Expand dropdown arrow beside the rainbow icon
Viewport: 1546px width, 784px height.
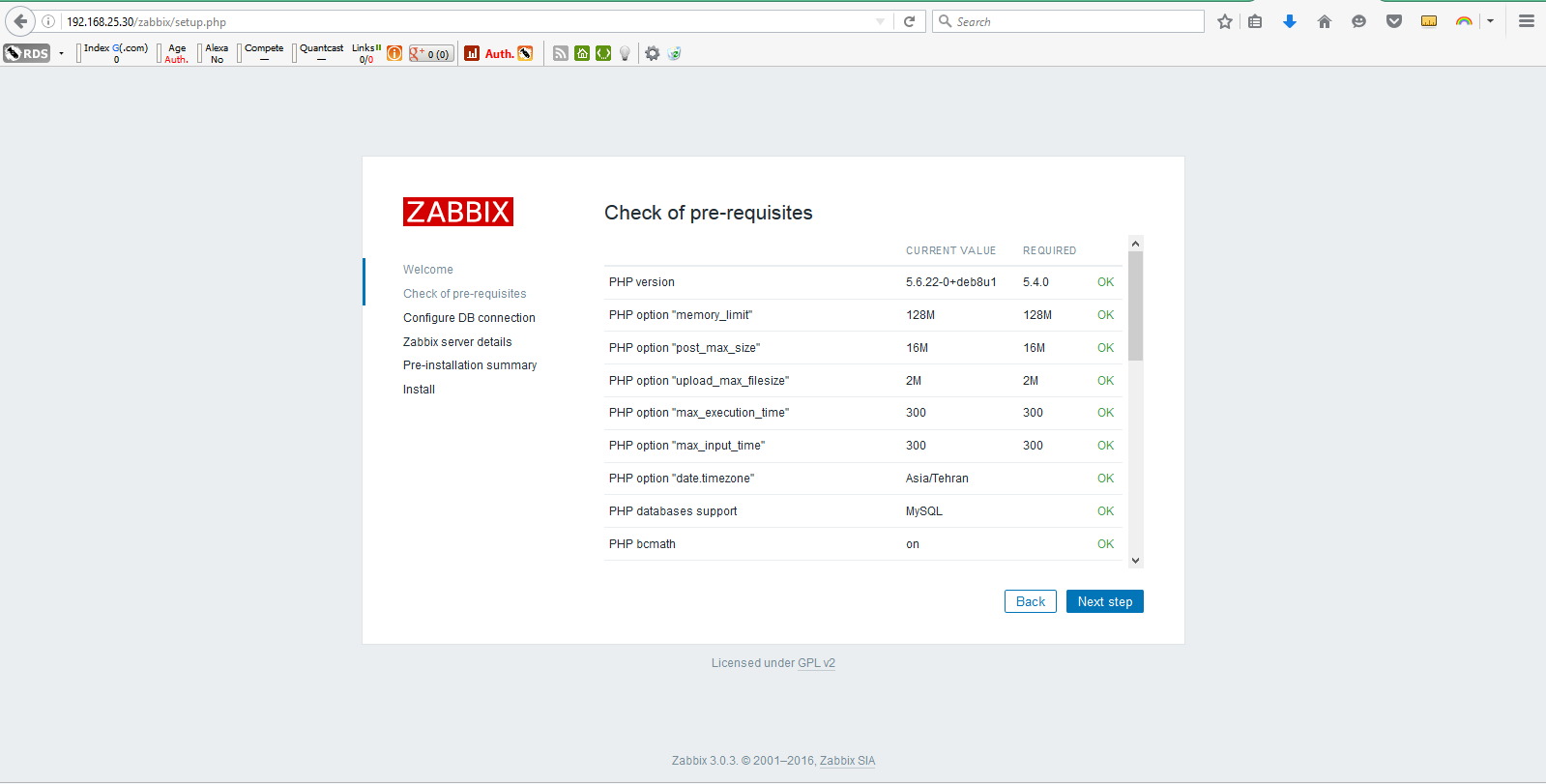(x=1490, y=21)
